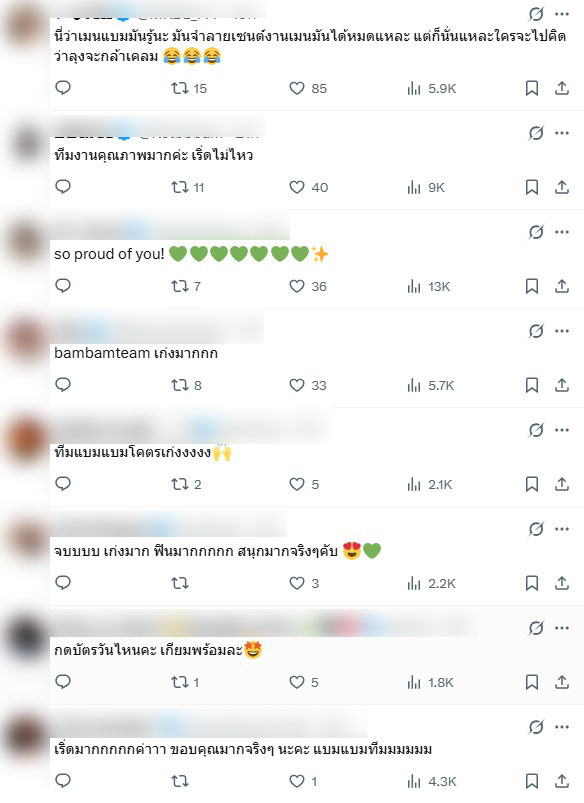Like the tweet with 85 likes

coord(307,88)
